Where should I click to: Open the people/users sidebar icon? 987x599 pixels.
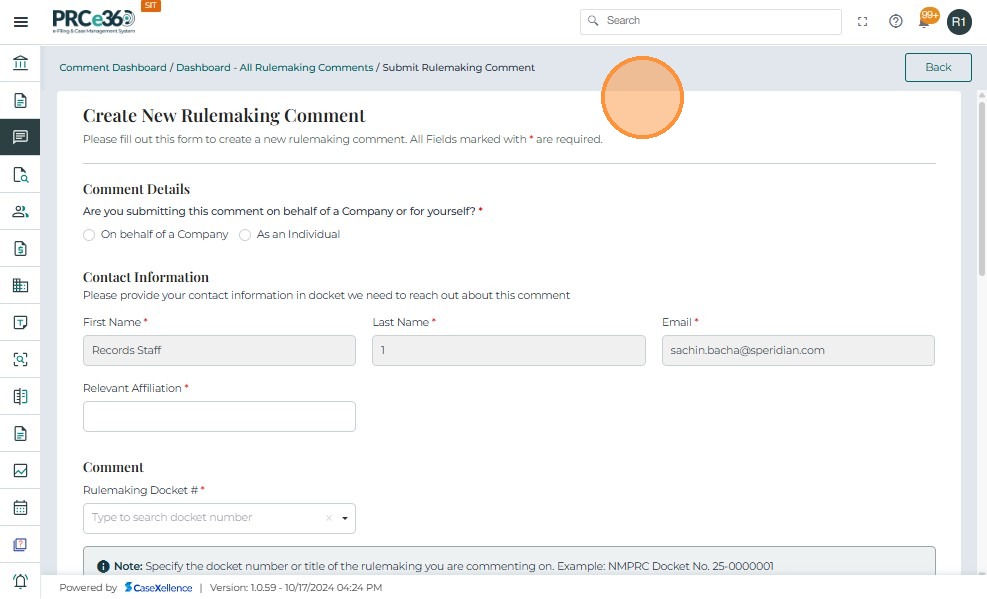20,211
